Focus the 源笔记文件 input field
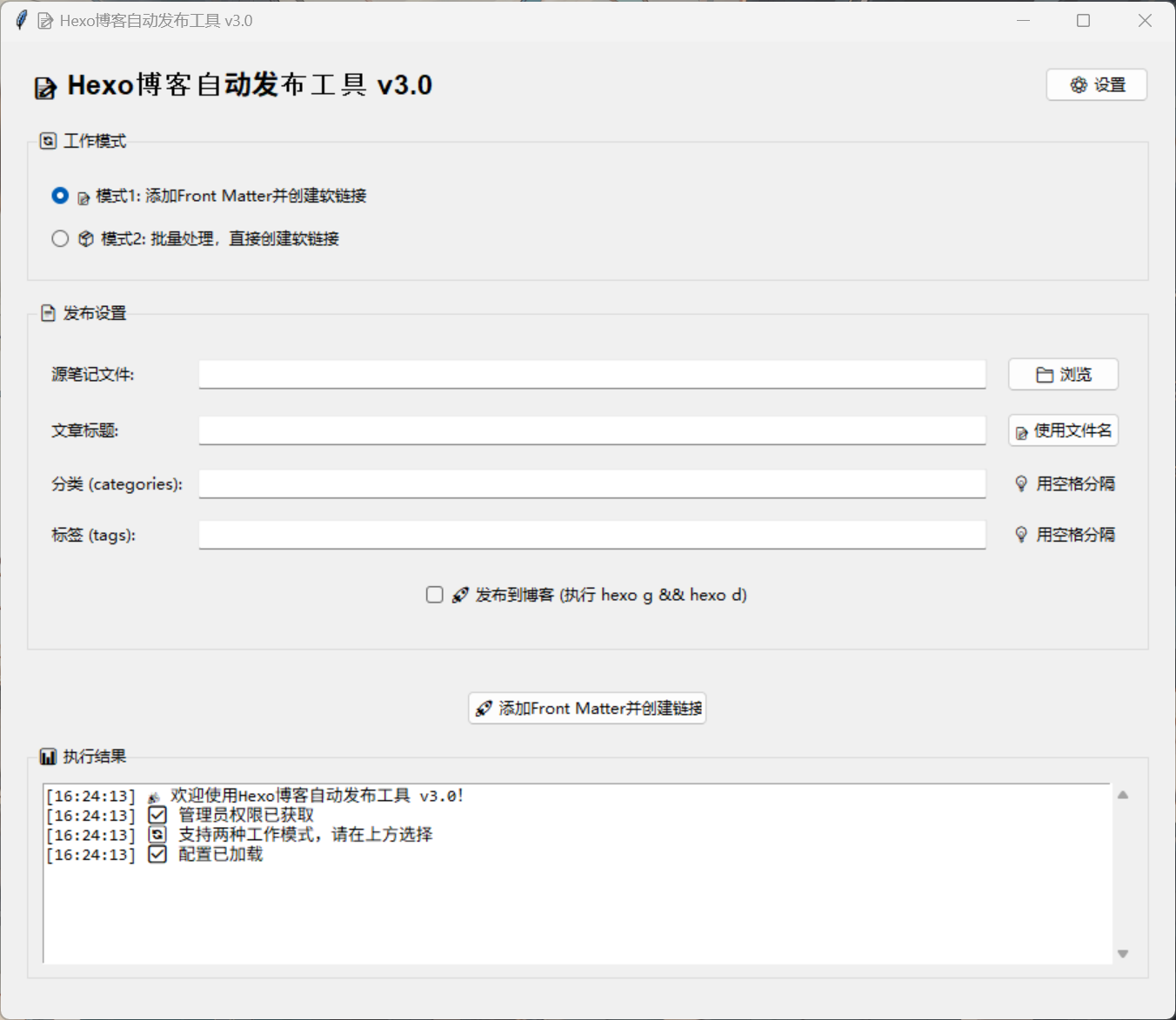This screenshot has width=1176, height=1020. click(x=591, y=374)
